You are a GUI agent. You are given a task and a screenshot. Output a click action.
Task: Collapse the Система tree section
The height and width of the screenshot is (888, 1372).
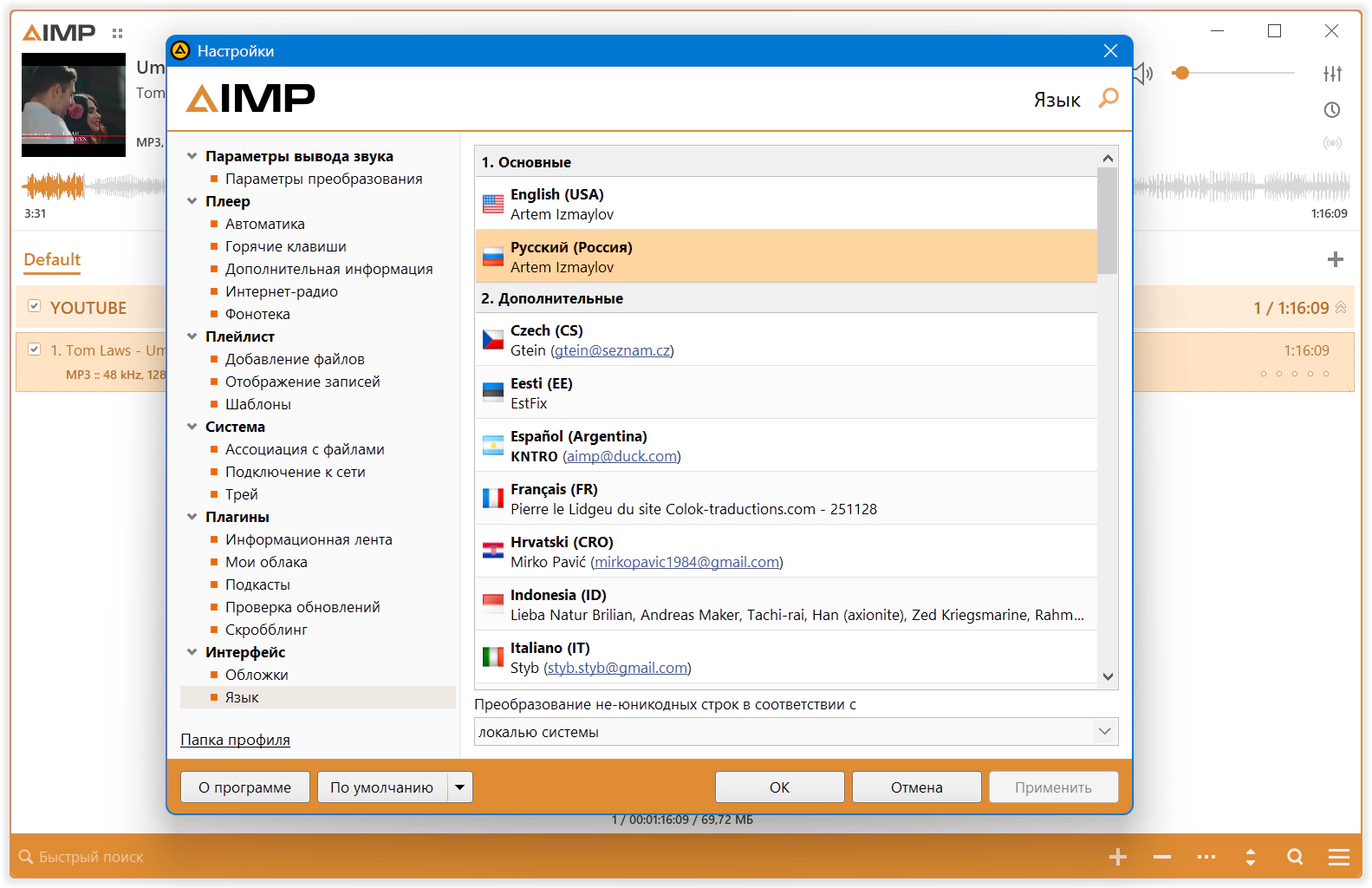(192, 427)
